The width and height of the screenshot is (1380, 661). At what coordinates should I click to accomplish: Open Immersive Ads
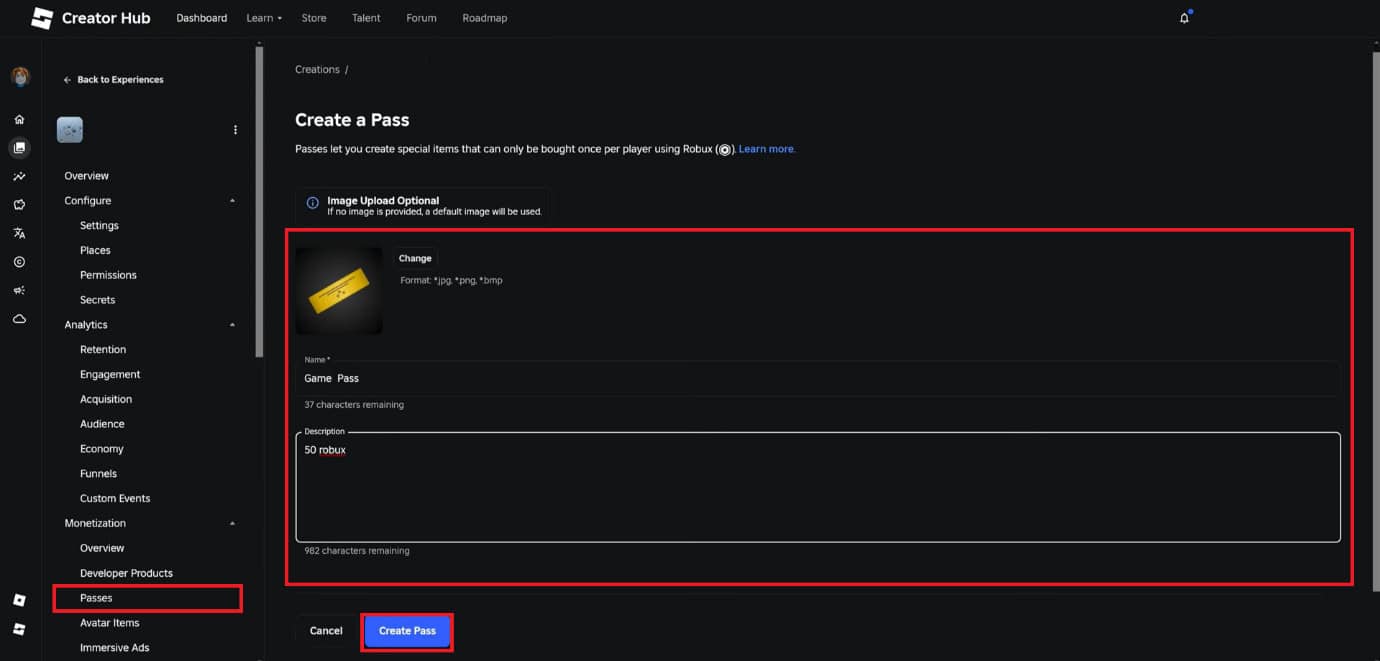pyautogui.click(x=115, y=648)
